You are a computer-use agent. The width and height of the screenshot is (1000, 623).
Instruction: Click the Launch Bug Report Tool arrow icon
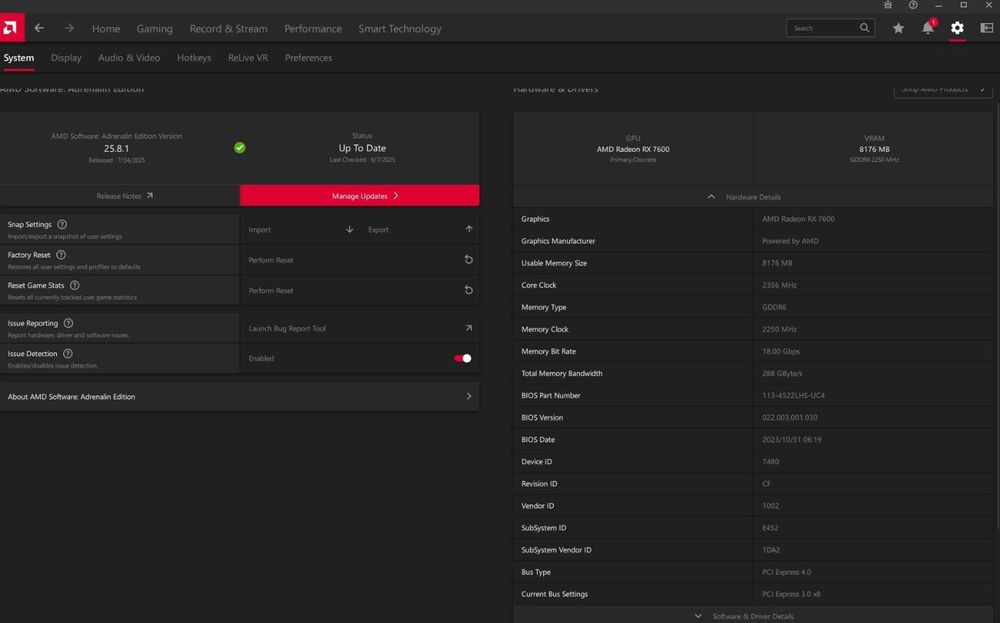tap(469, 328)
